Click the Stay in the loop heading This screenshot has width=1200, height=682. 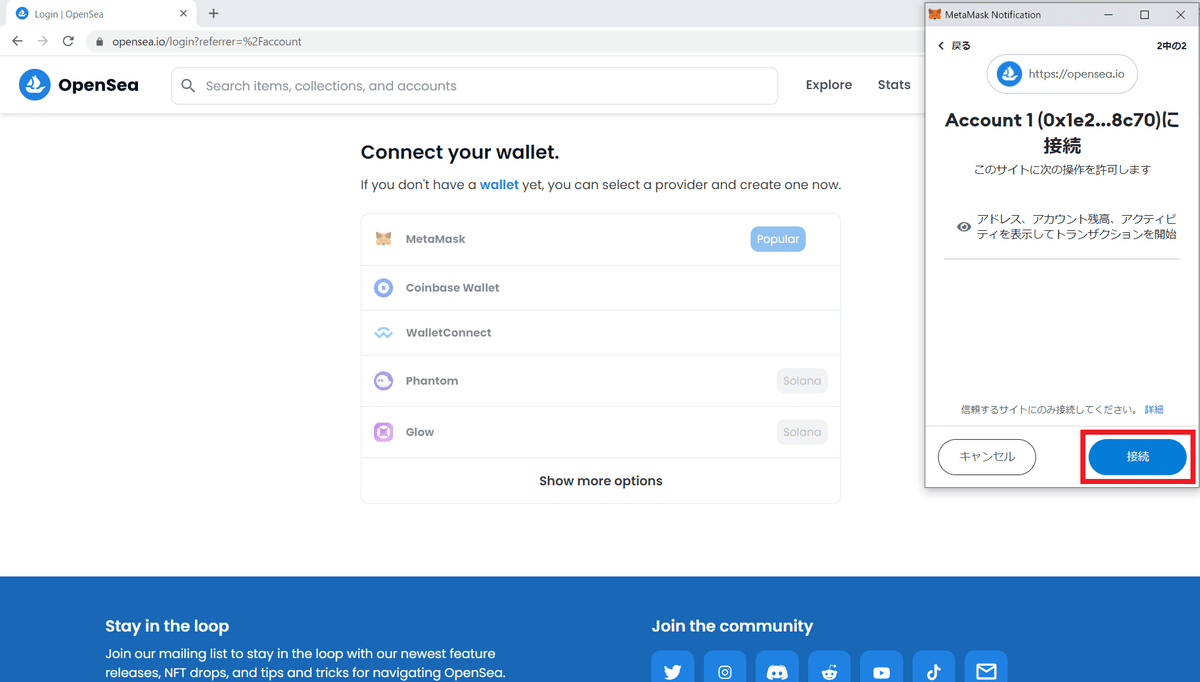(x=167, y=626)
